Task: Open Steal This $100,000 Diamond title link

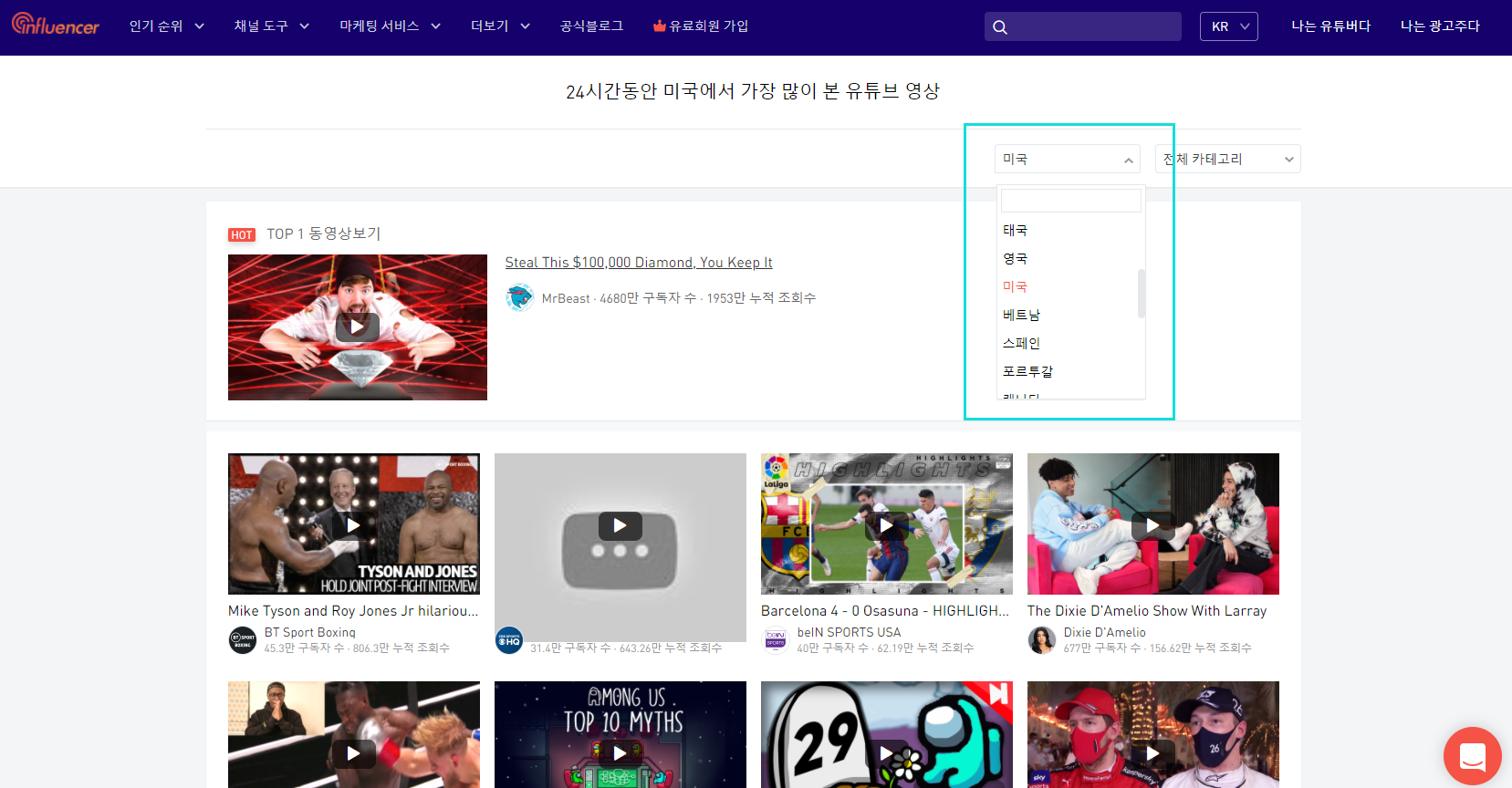Action: pos(639,263)
